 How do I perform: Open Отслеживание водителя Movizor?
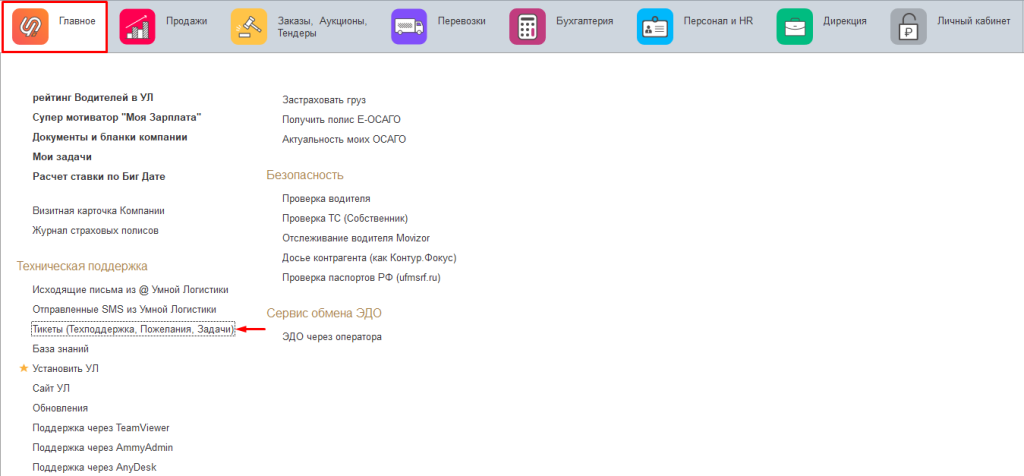point(356,238)
